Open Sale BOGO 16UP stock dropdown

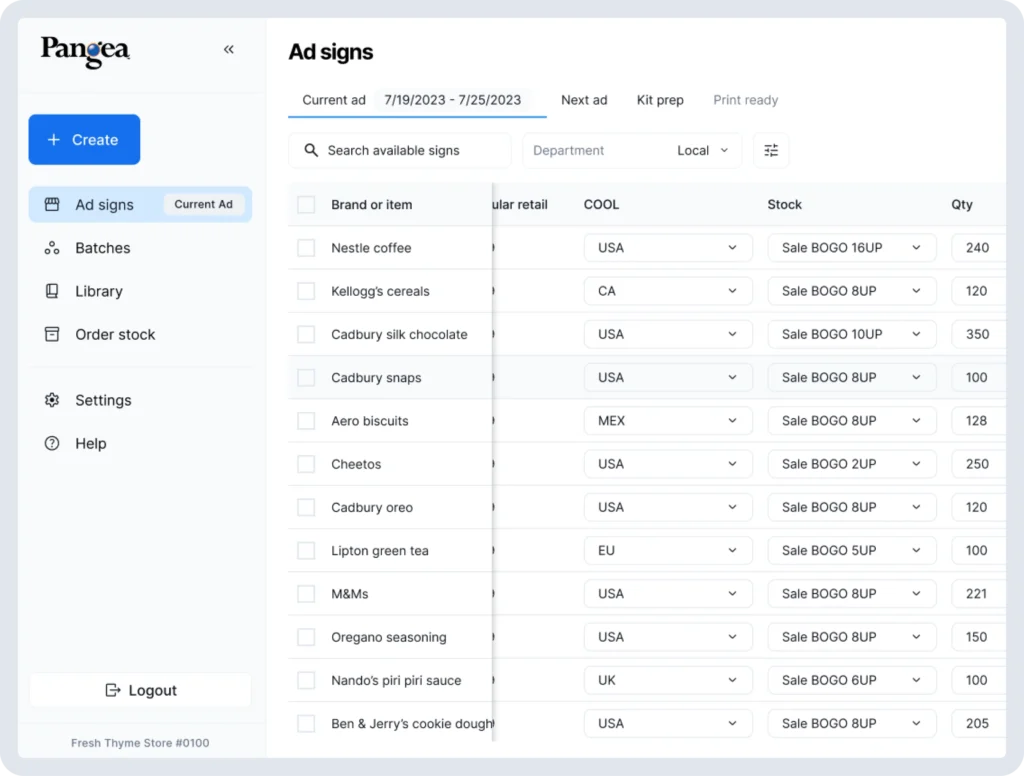pos(852,248)
